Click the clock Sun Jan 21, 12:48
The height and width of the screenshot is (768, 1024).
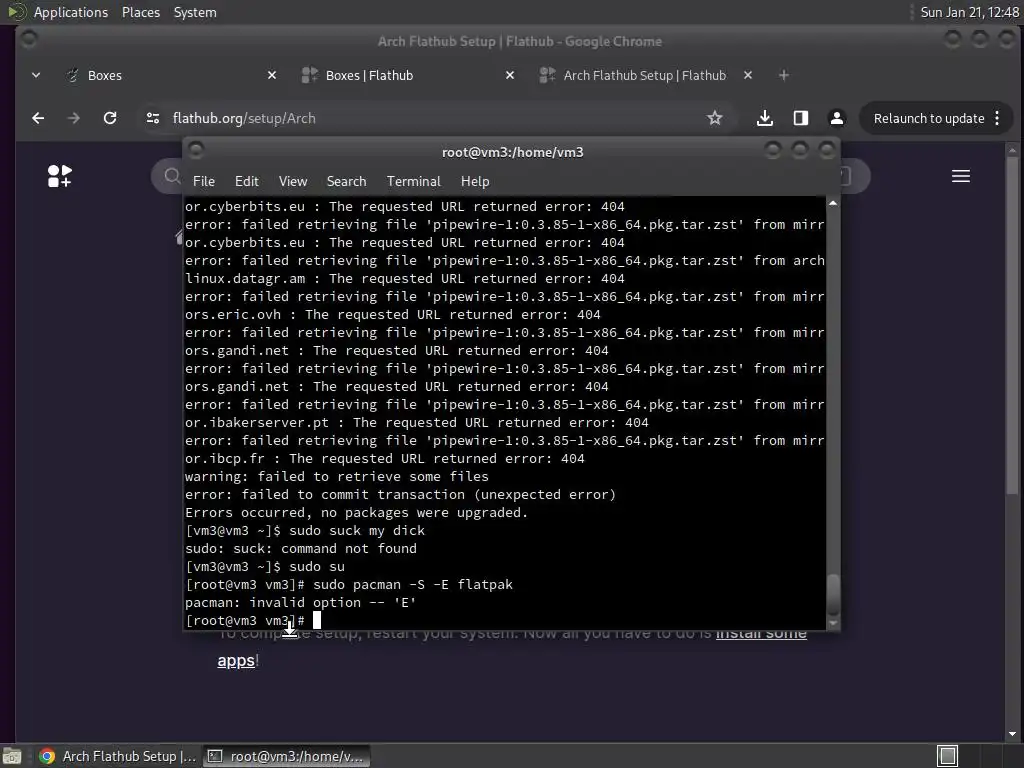click(x=969, y=12)
